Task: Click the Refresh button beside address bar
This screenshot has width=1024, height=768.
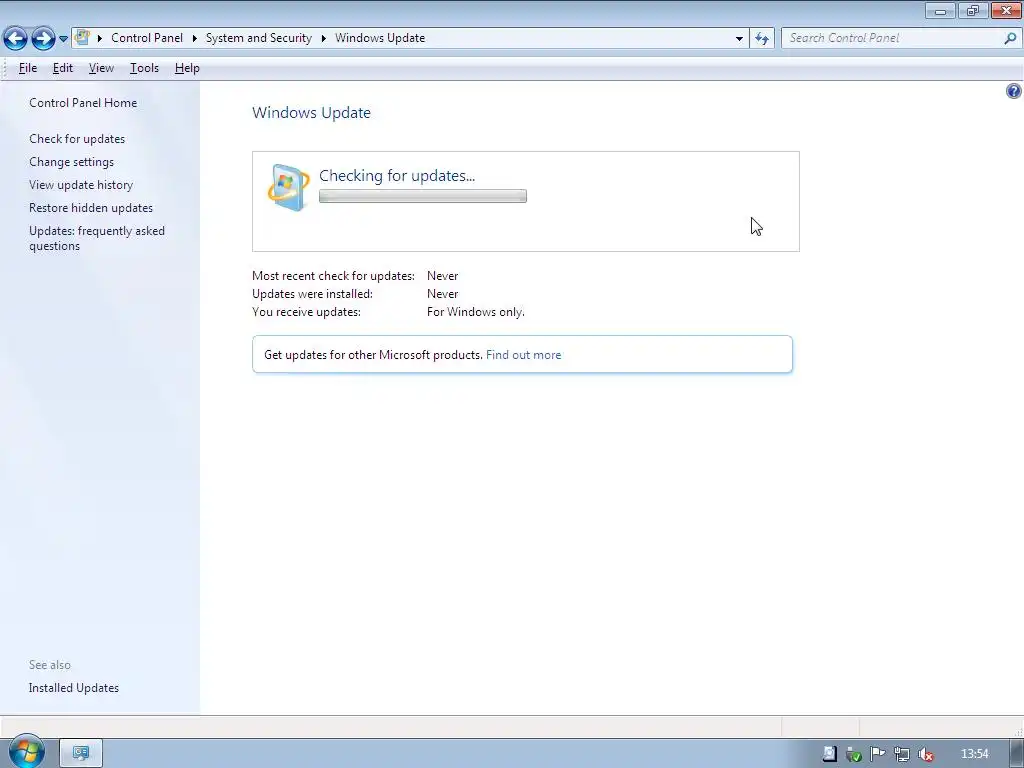Action: click(762, 38)
